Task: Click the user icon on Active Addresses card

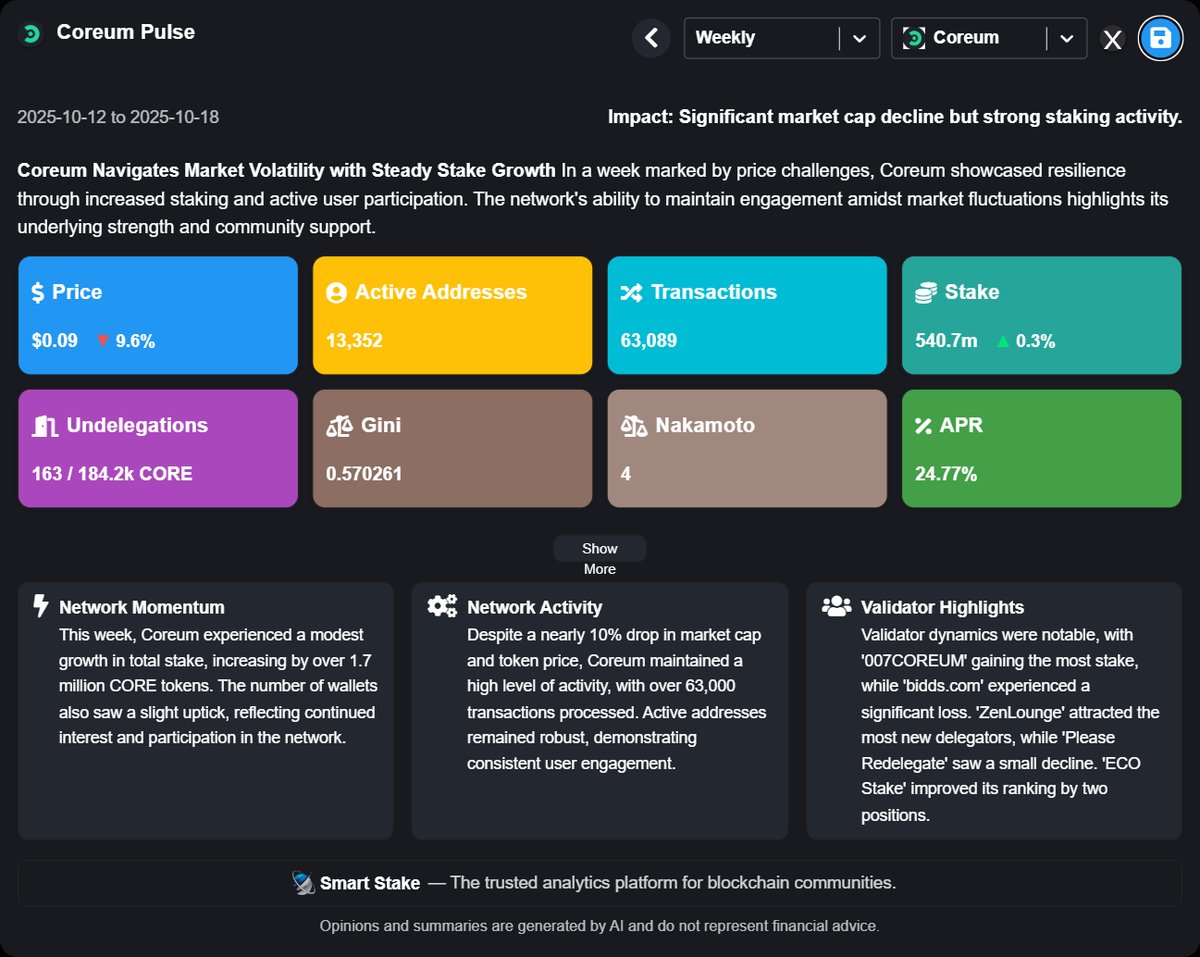Action: 336,293
